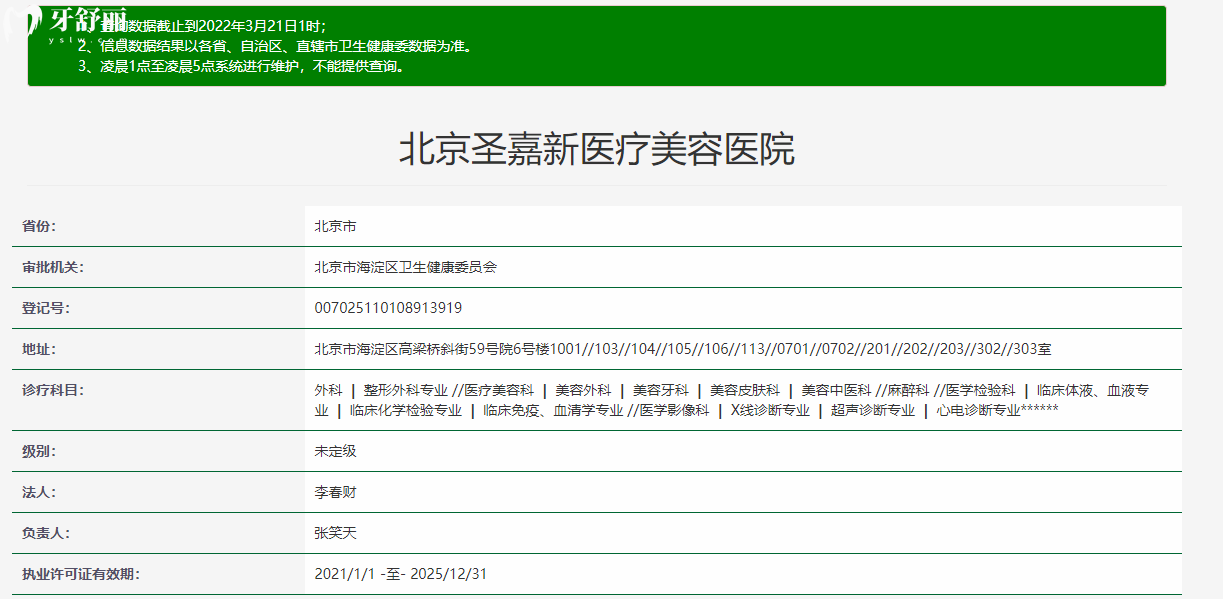
Task: Click 美容牙科 in the departments list
Action: tap(661, 390)
